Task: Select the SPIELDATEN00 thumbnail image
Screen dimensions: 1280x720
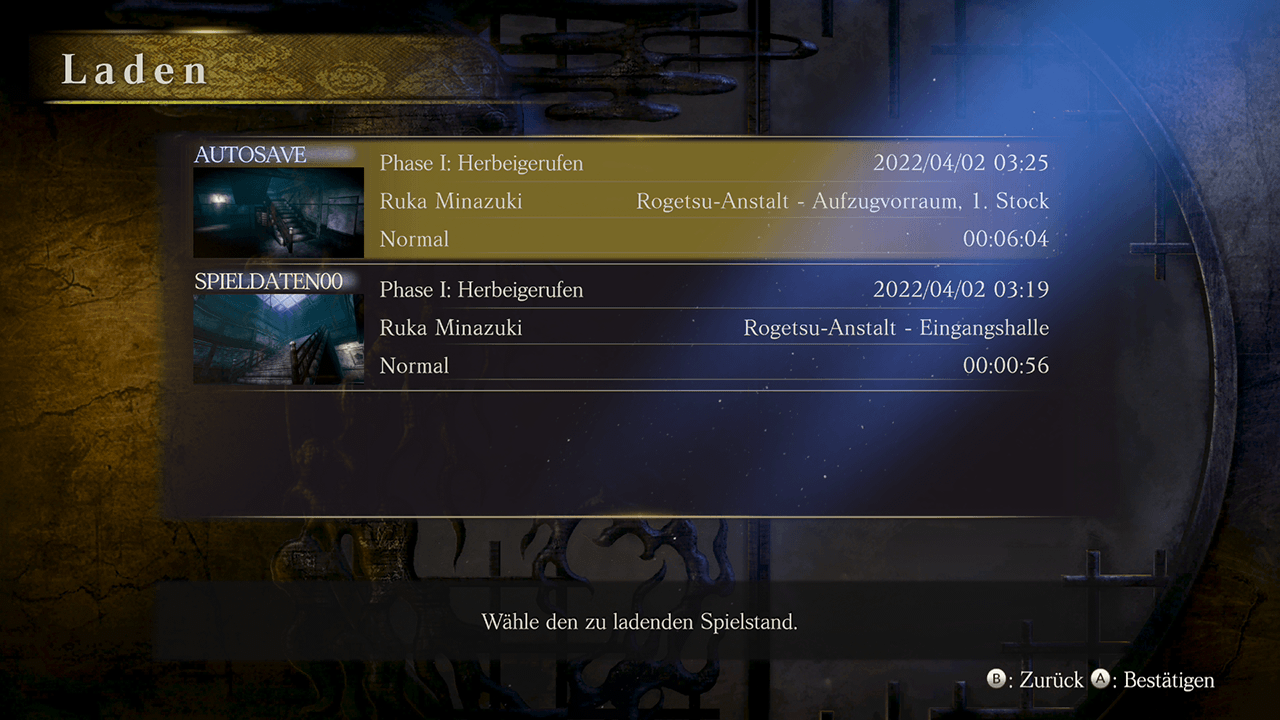Action: [279, 339]
